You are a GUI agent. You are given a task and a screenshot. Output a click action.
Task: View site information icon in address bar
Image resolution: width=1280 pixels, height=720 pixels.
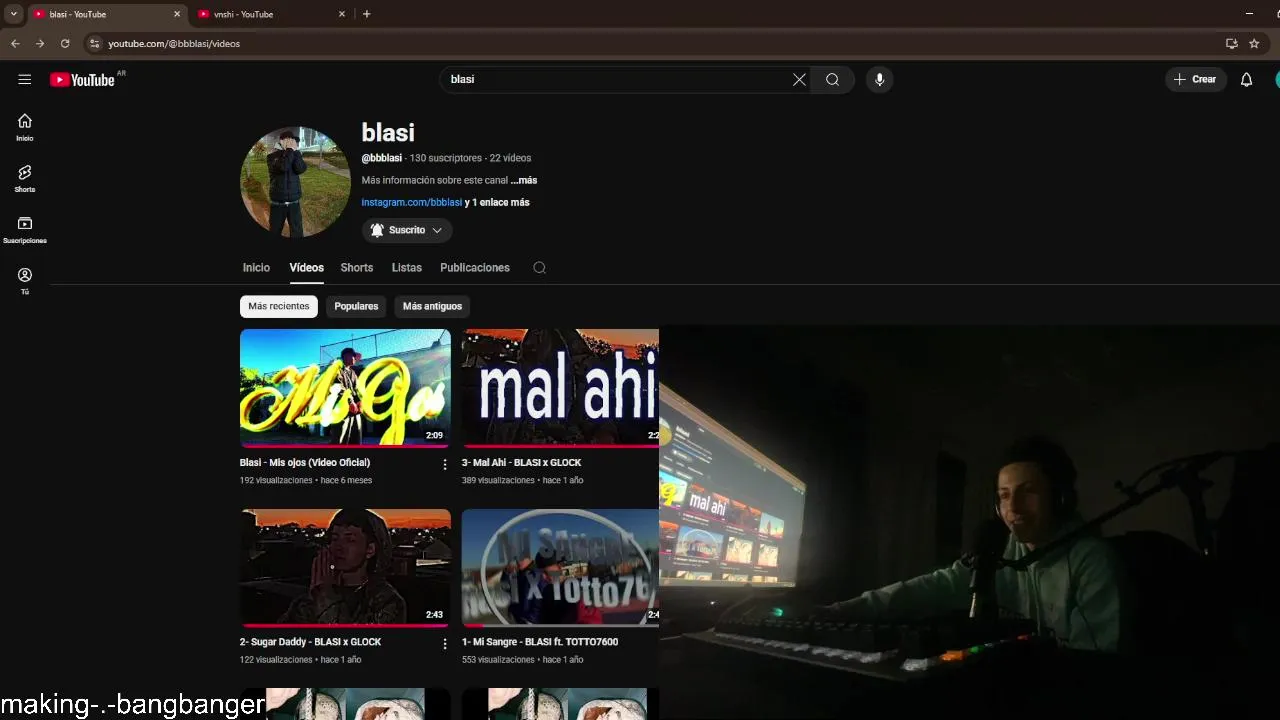pos(94,43)
